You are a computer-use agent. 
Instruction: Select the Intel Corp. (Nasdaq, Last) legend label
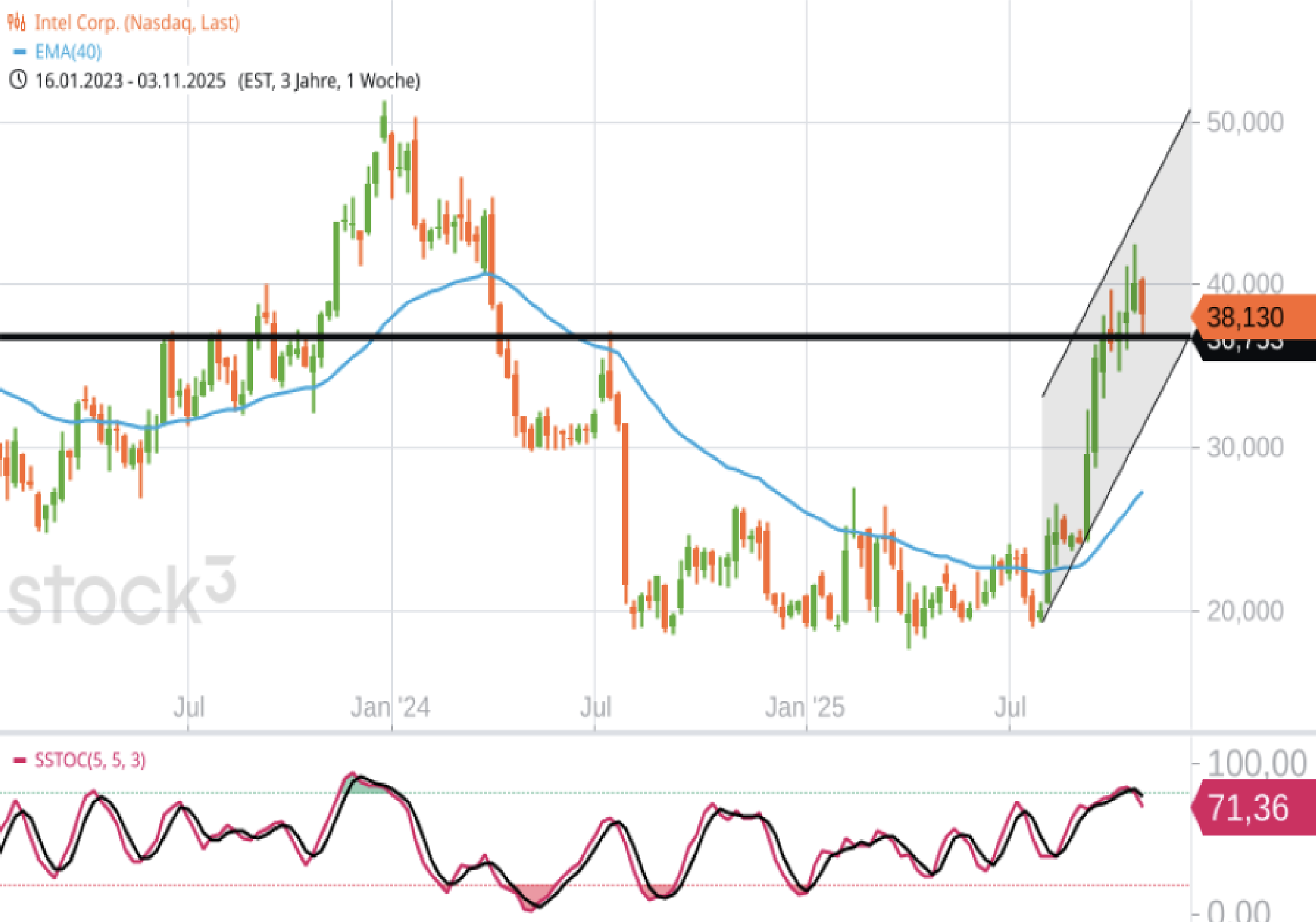click(137, 23)
